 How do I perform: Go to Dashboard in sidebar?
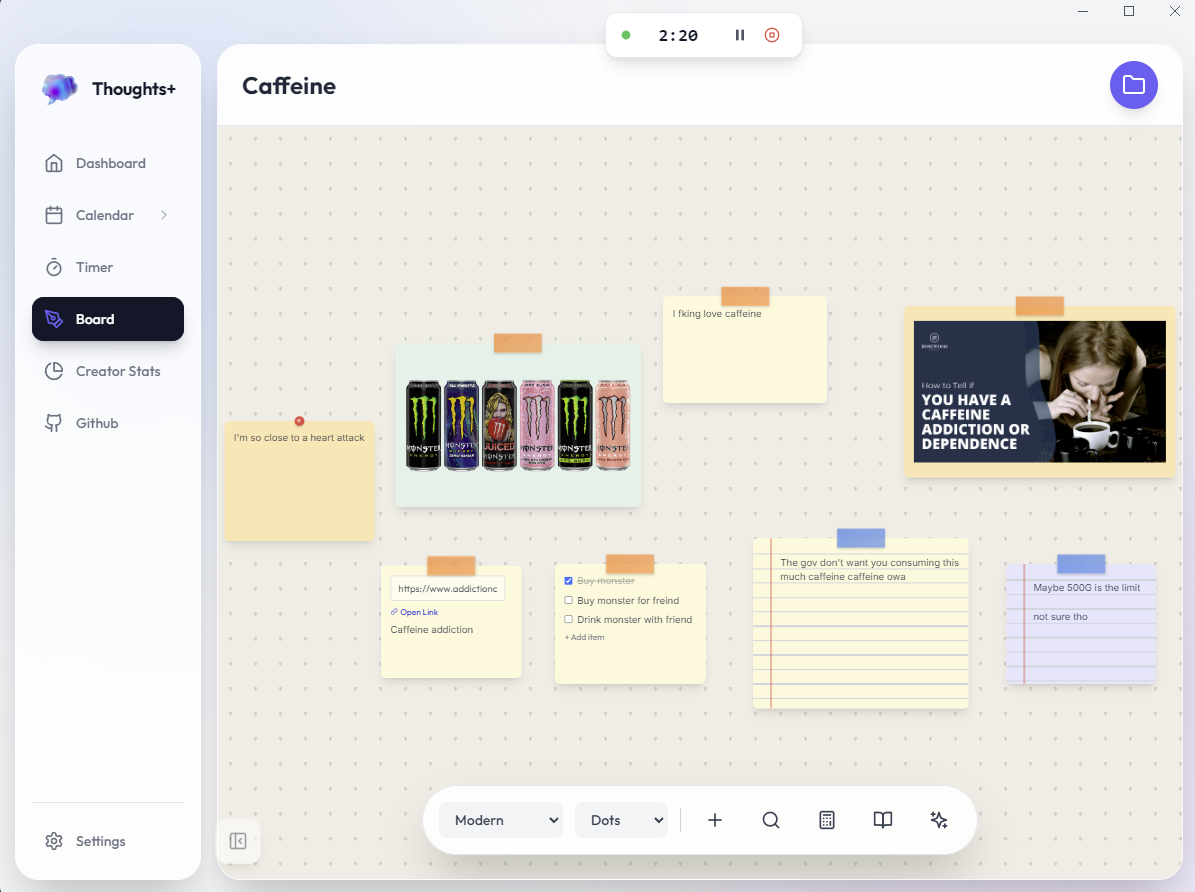pyautogui.click(x=108, y=163)
